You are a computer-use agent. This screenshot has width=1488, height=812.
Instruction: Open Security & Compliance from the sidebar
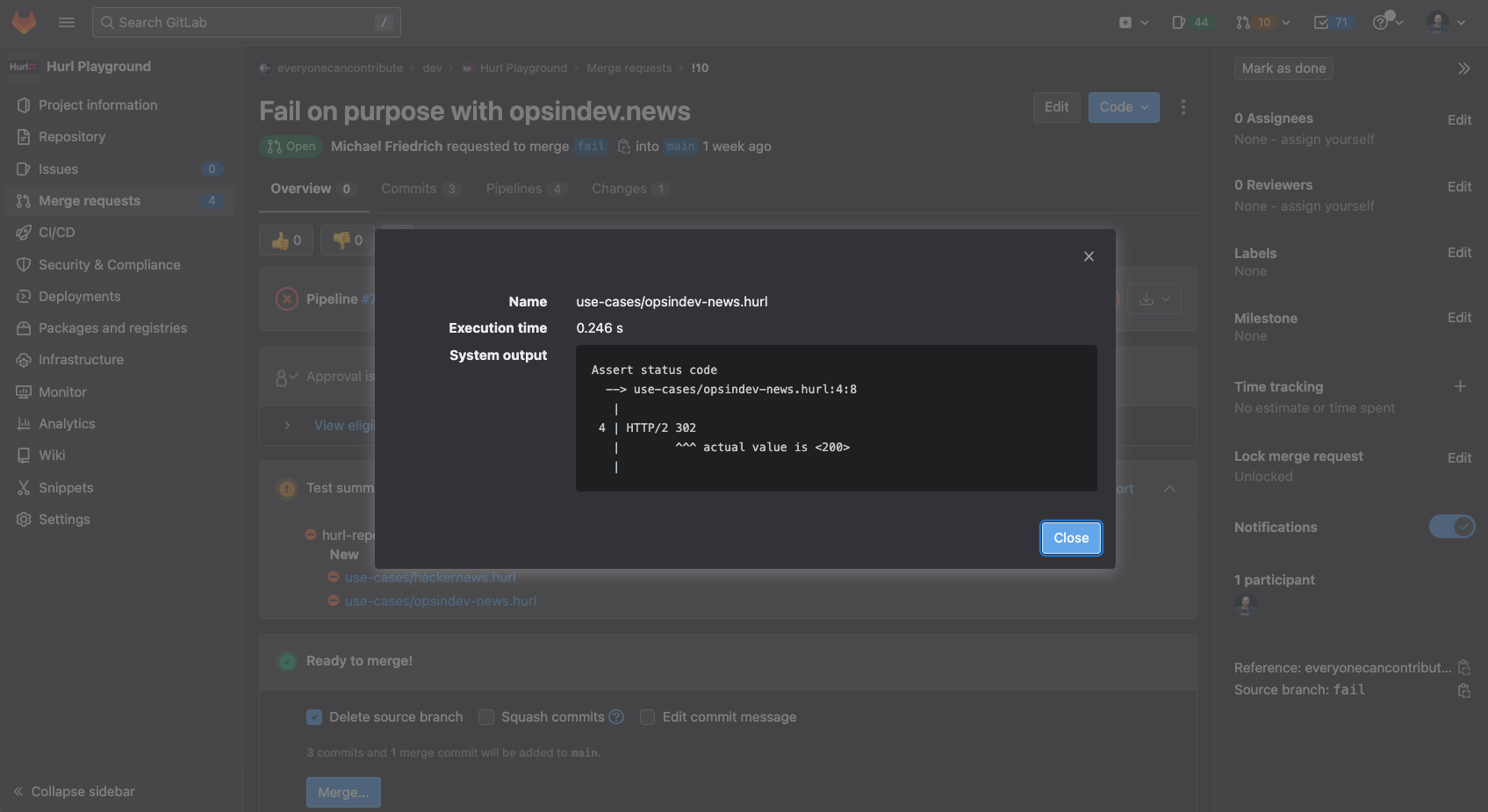[x=109, y=264]
